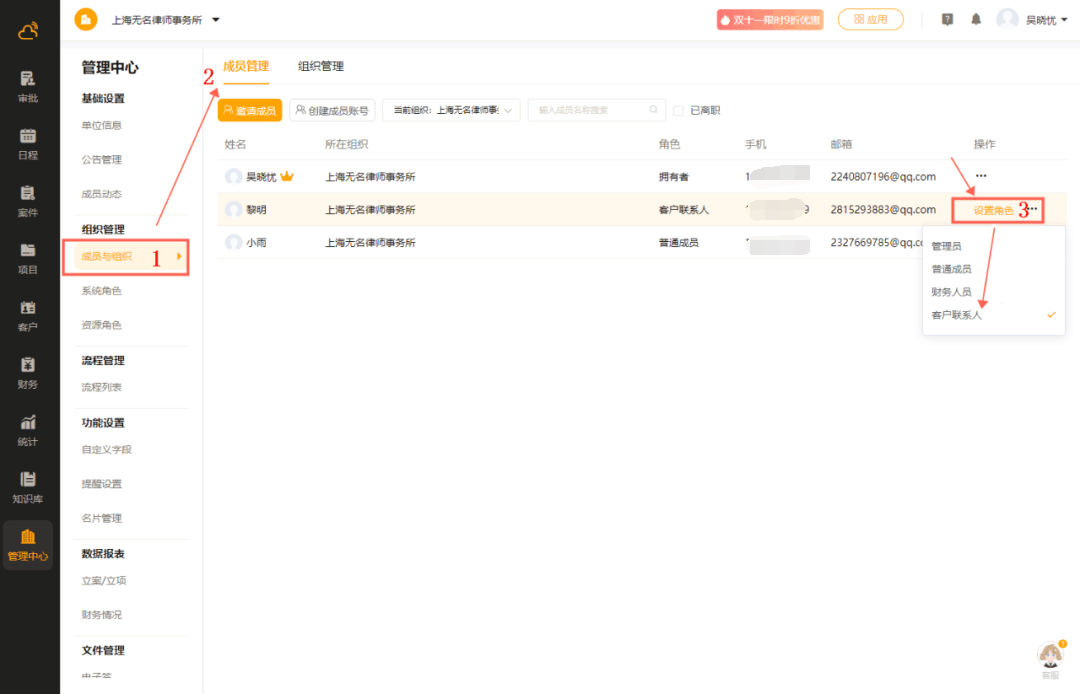The image size is (1080, 694).
Task: Open the 财务 module
Action: (28, 372)
